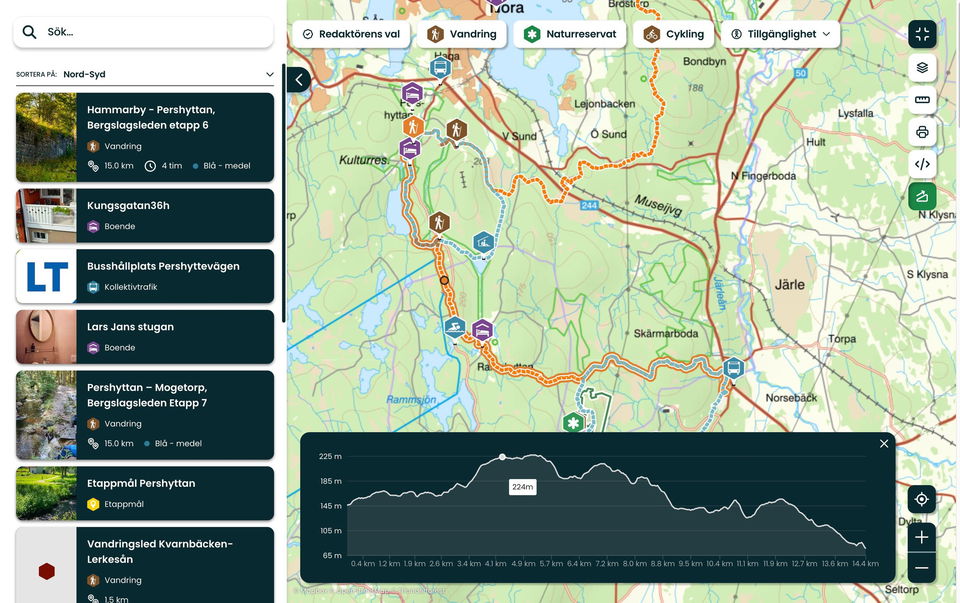This screenshot has width=960, height=603.
Task: Collapse the sidebar list panel
Action: (x=299, y=80)
